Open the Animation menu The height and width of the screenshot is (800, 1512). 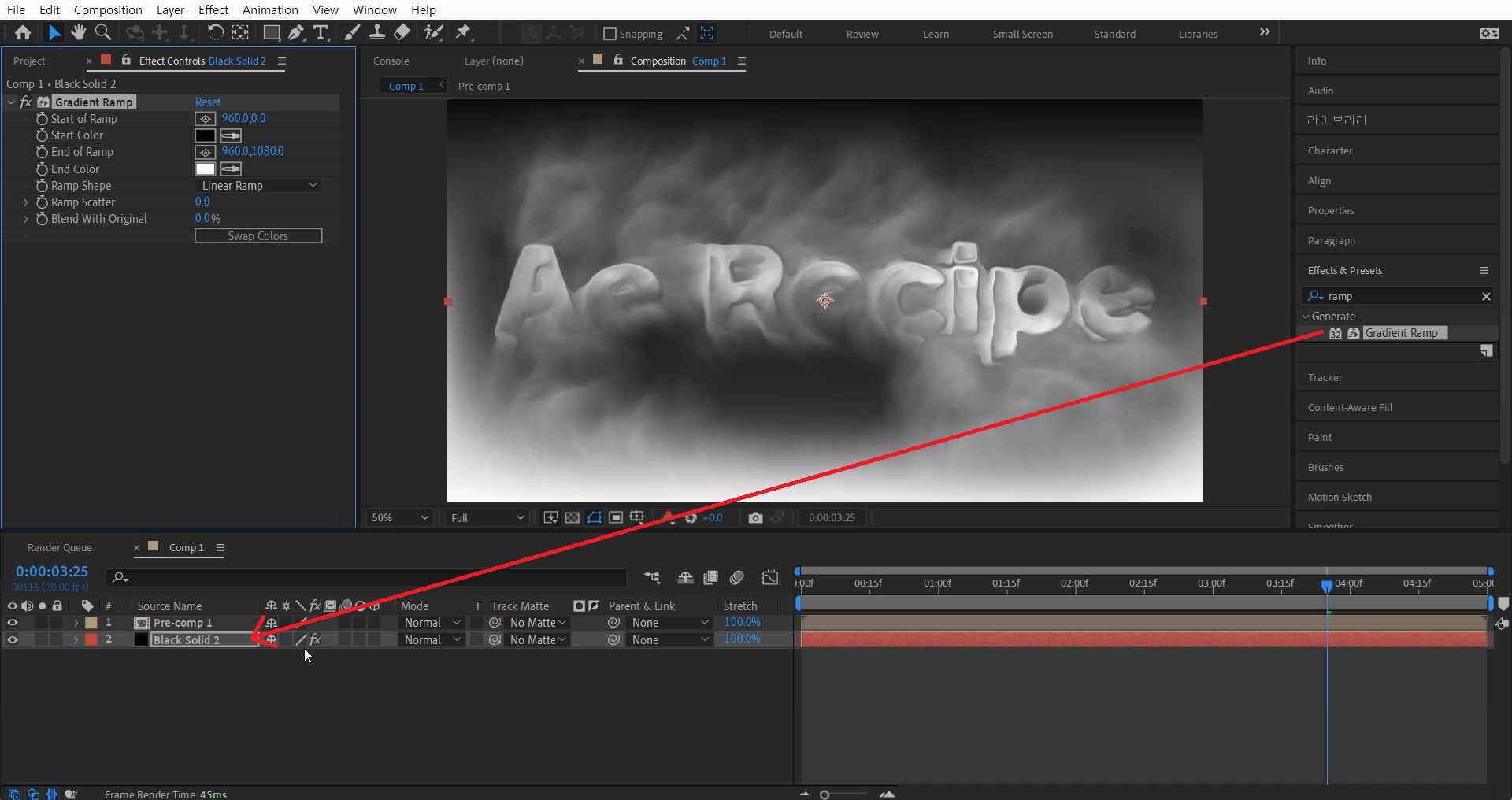(x=270, y=9)
